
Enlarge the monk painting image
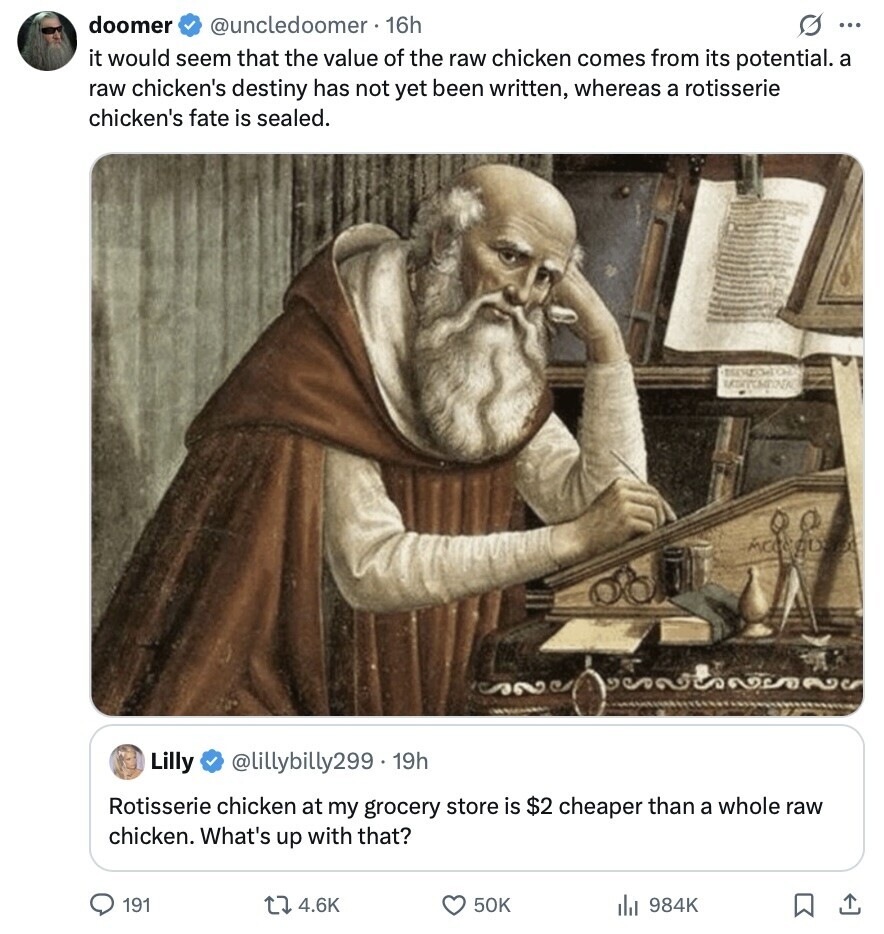coord(476,434)
